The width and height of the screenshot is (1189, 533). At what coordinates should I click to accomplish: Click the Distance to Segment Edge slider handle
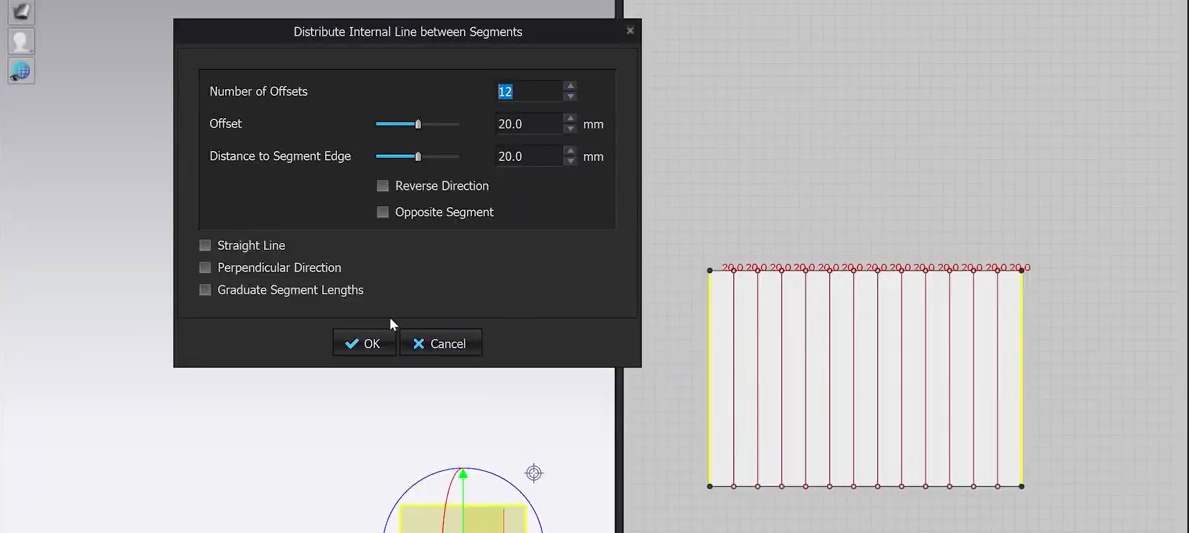click(418, 156)
